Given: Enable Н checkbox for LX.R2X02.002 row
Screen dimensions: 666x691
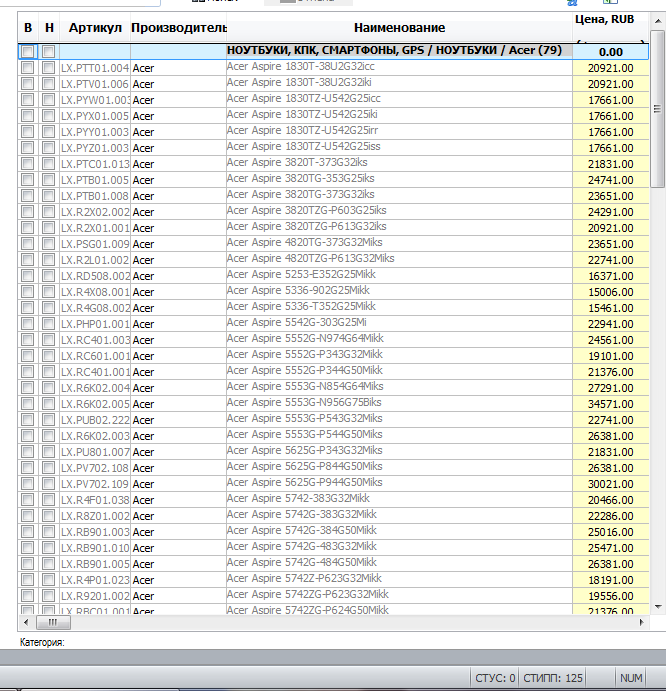Looking at the screenshot, I should click(48, 212).
